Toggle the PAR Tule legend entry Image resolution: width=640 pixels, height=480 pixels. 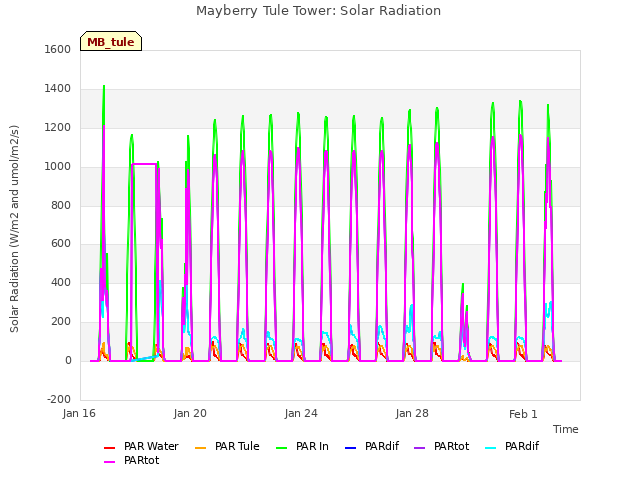click(227, 447)
